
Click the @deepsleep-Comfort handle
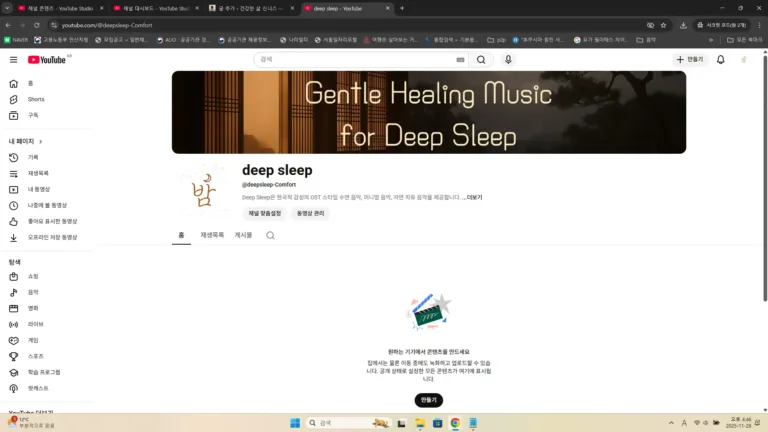click(269, 185)
